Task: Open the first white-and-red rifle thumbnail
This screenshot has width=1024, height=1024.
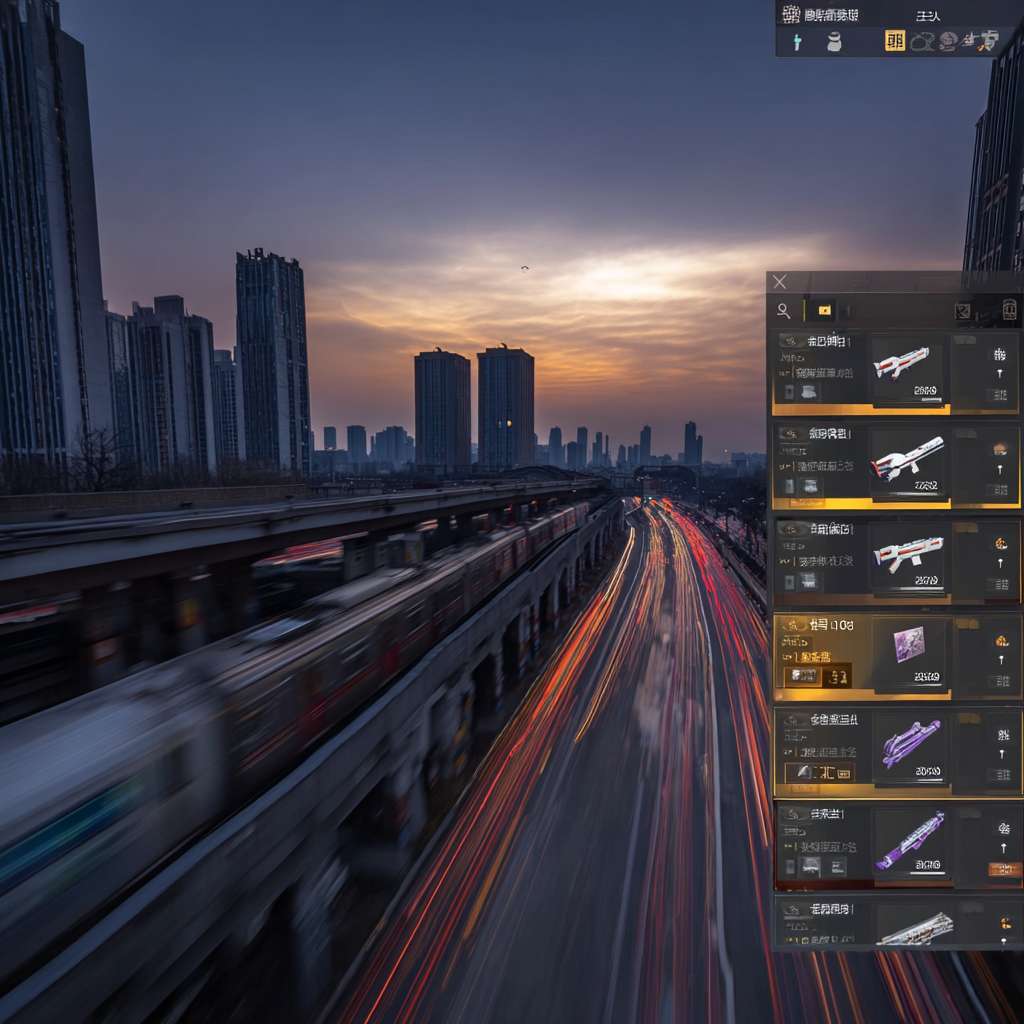Action: 902,364
